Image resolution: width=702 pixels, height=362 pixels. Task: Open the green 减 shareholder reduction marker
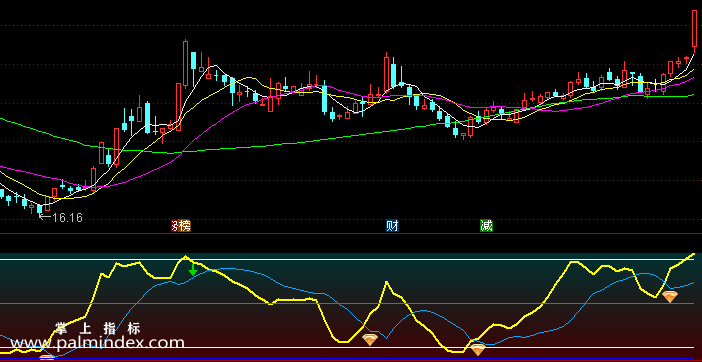(x=486, y=226)
